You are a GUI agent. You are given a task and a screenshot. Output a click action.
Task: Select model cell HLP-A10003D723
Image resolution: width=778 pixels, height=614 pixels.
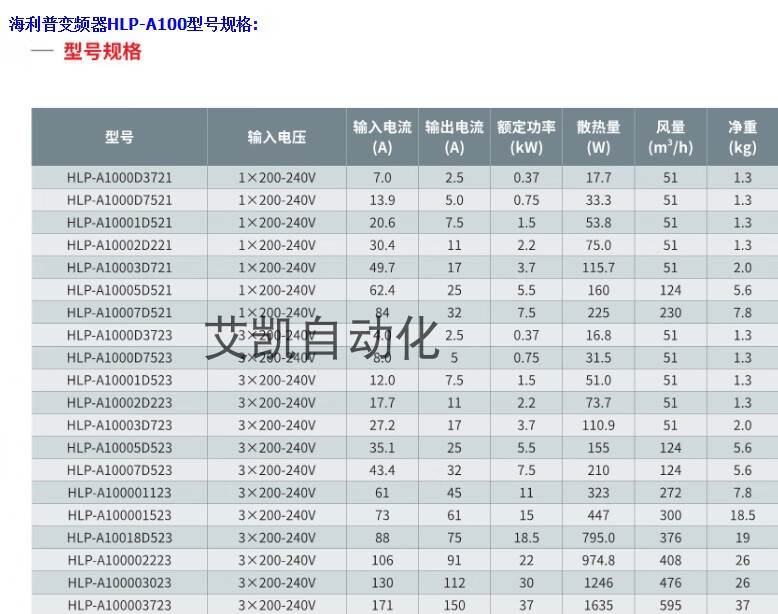[119, 425]
